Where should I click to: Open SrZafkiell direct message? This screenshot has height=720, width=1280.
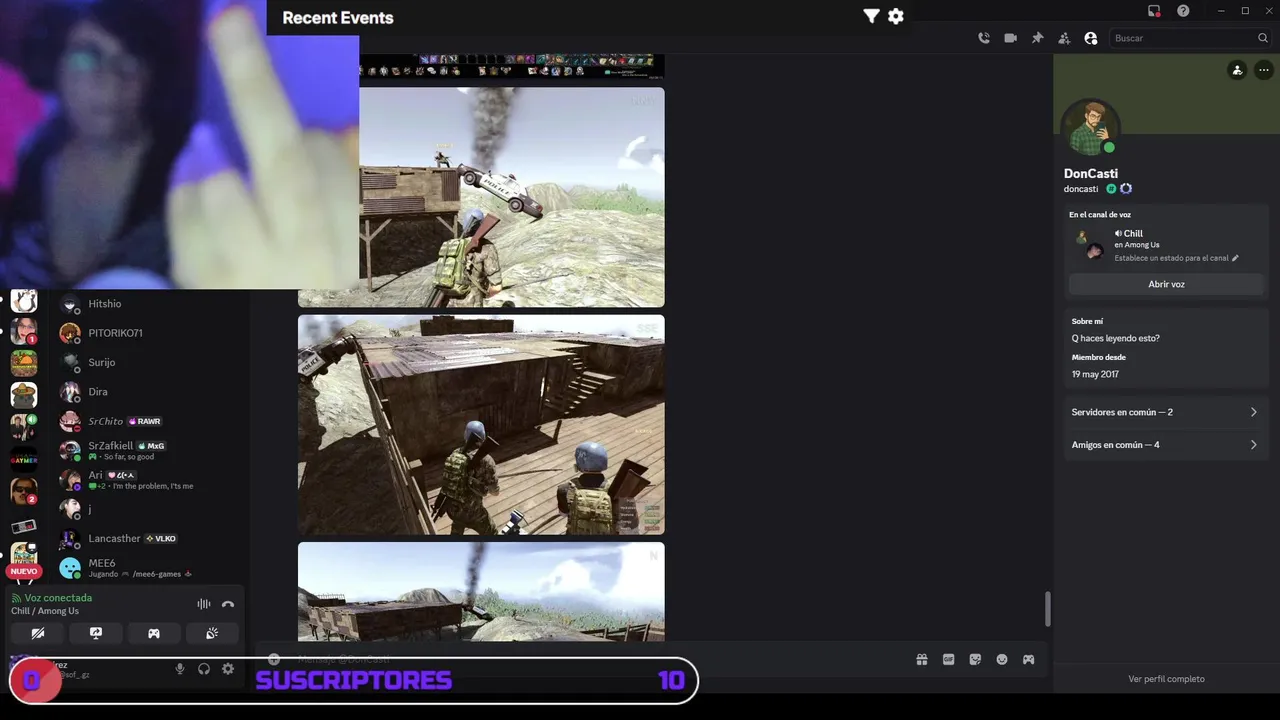pos(150,450)
